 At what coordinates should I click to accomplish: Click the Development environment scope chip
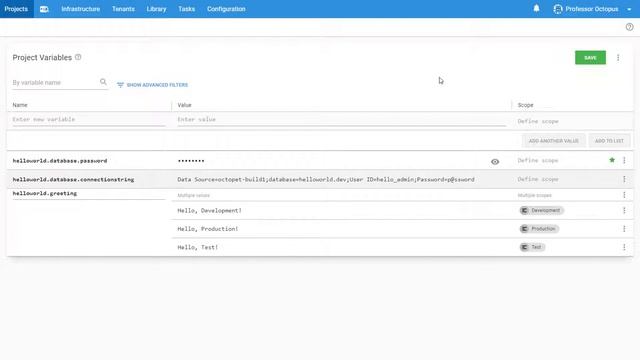point(541,210)
